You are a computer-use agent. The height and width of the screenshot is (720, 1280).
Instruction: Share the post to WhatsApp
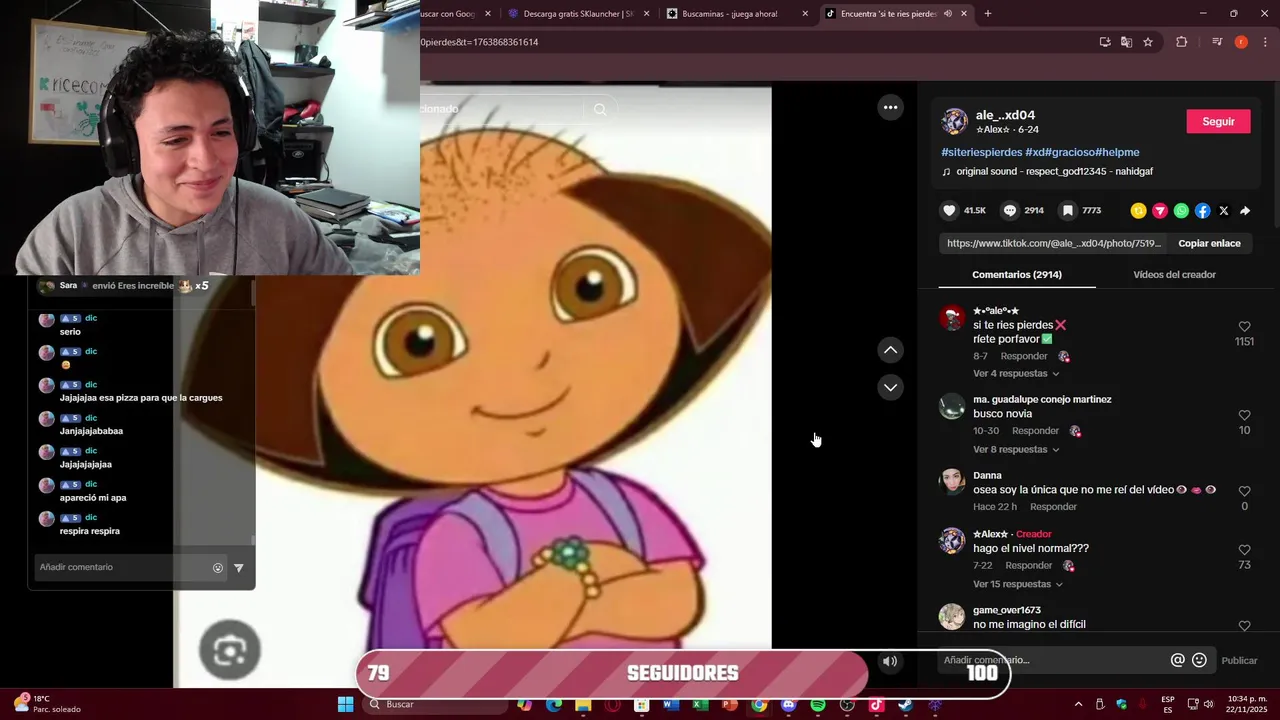tap(1181, 211)
